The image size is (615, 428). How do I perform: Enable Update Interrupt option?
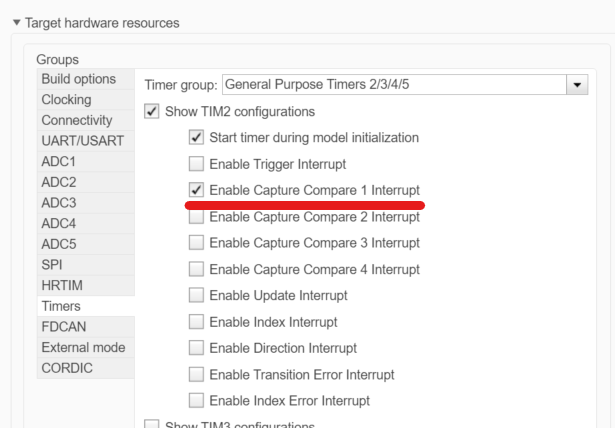pyautogui.click(x=197, y=296)
